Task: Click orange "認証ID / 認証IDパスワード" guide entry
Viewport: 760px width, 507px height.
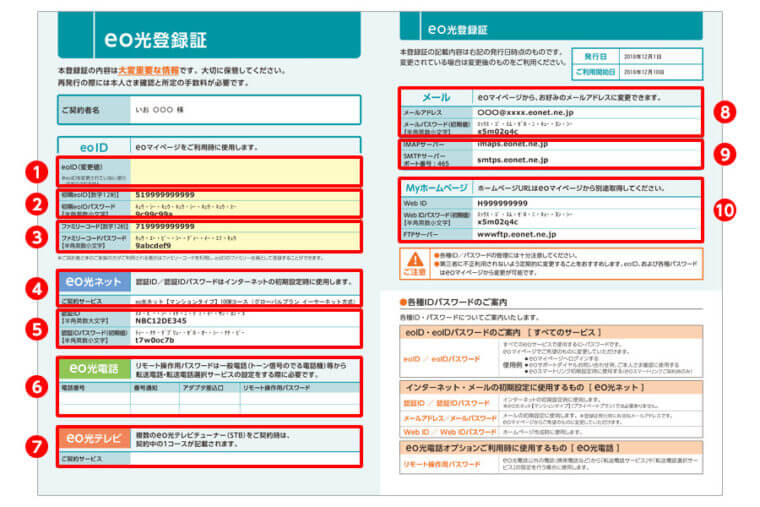Action: click(446, 403)
